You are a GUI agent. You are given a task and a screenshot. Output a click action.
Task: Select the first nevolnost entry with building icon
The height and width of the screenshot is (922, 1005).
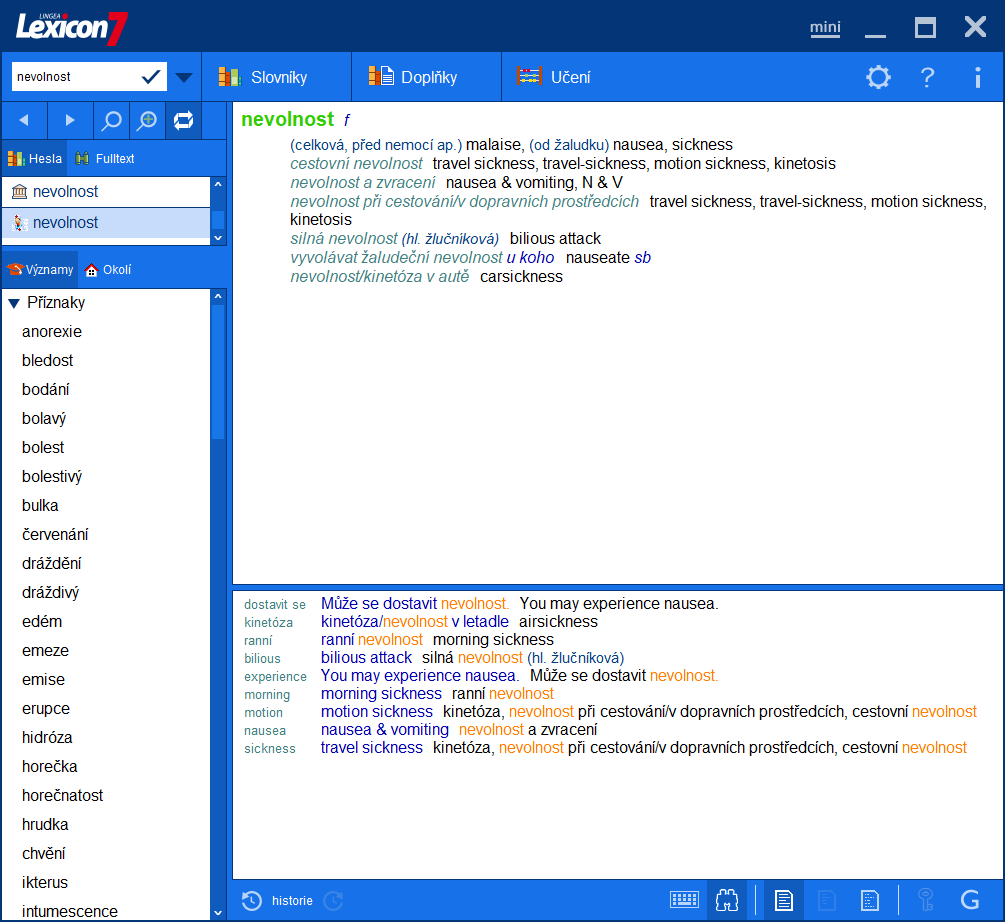[x=106, y=192]
